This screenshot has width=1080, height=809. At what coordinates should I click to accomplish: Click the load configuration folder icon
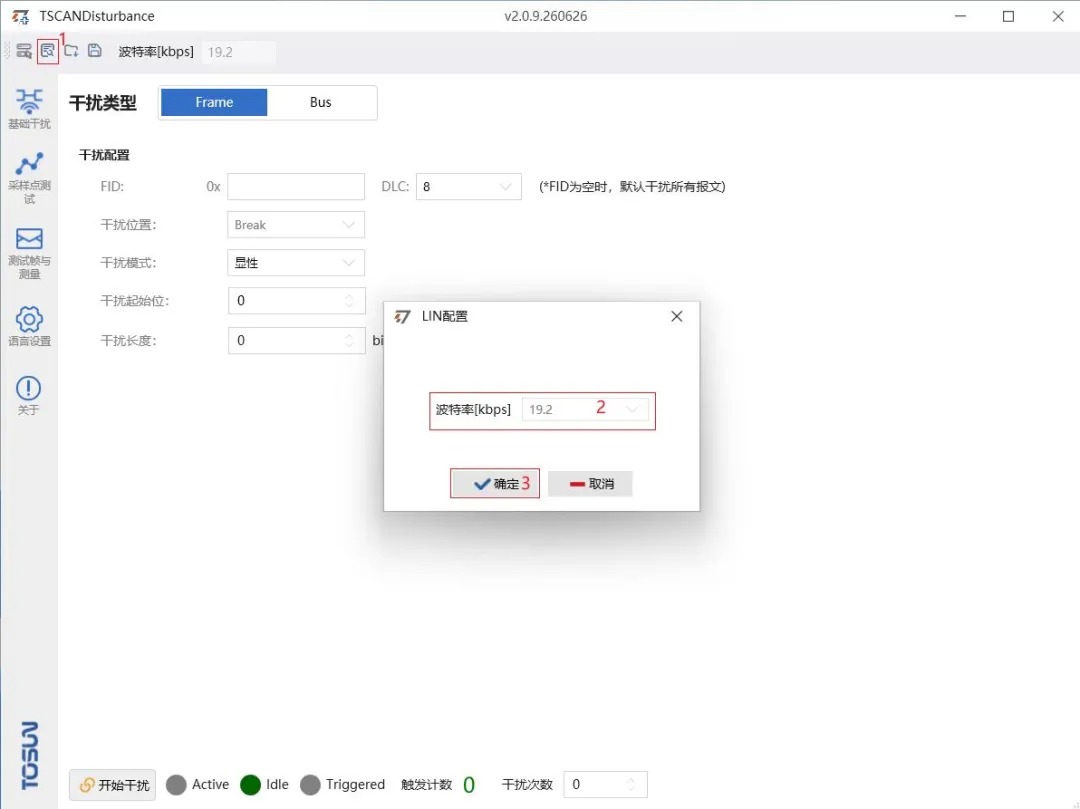click(x=72, y=51)
